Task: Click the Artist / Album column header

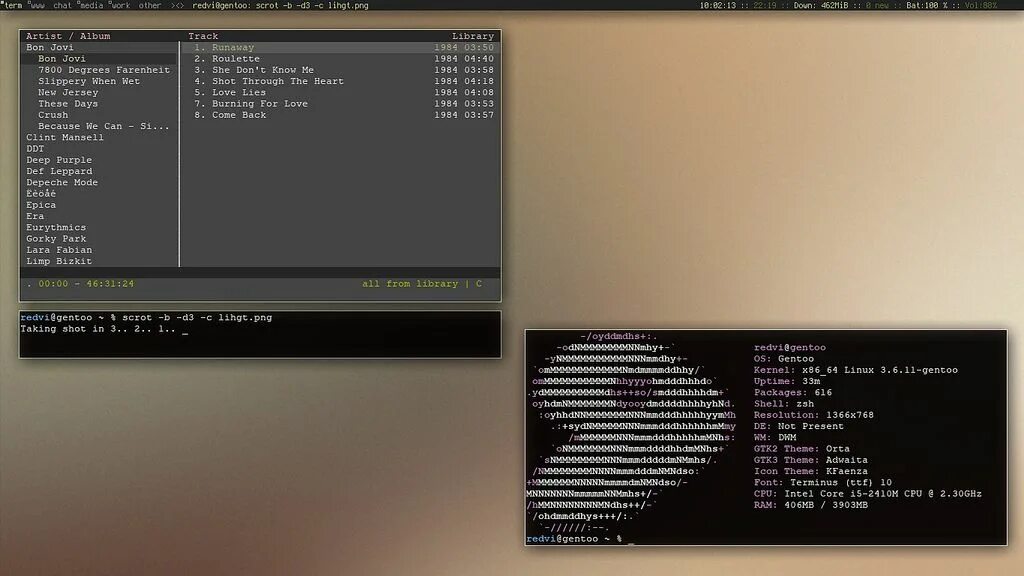Action: (68, 36)
